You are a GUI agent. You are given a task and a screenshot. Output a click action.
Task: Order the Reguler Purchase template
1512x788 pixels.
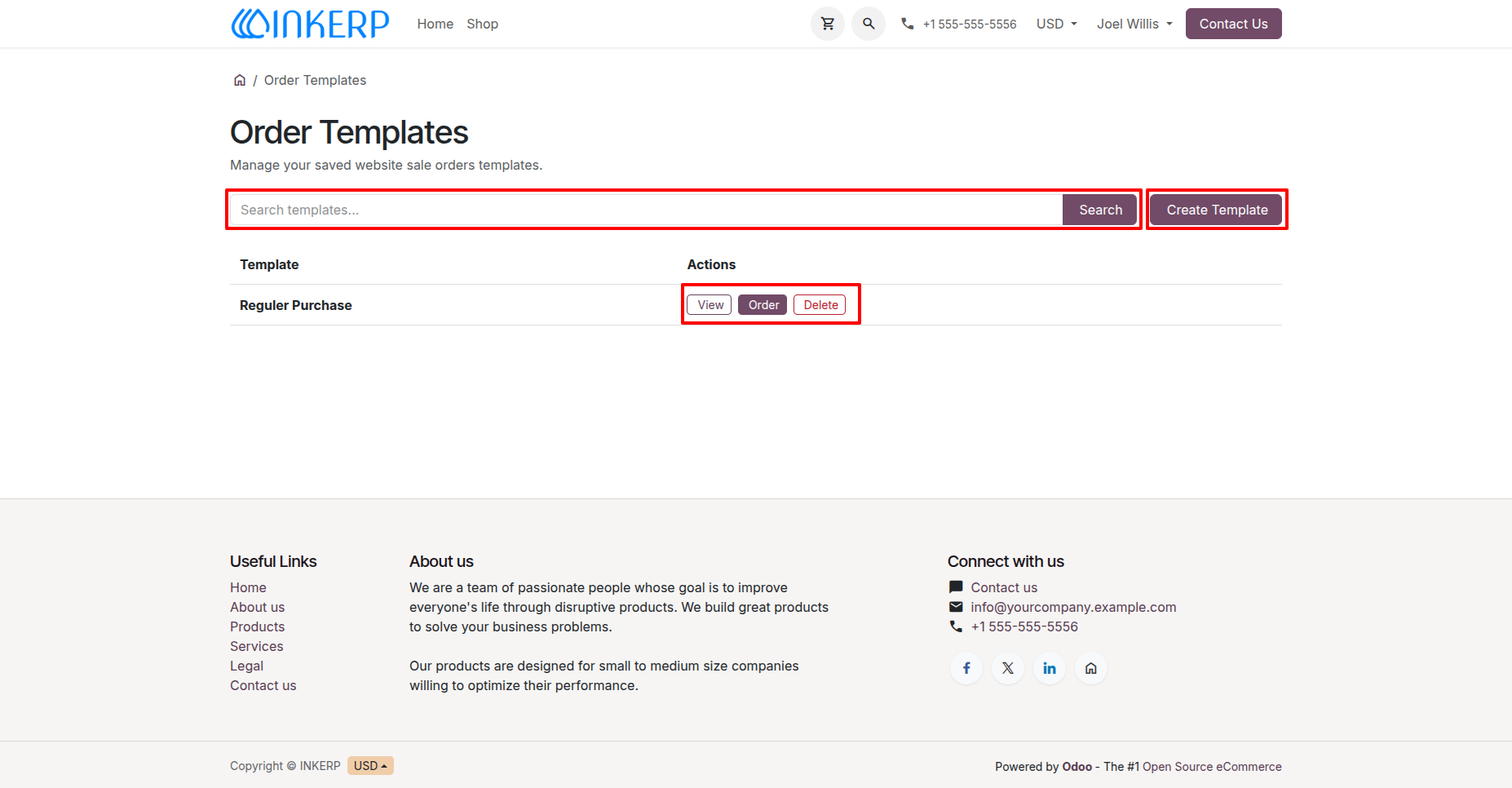pos(763,304)
